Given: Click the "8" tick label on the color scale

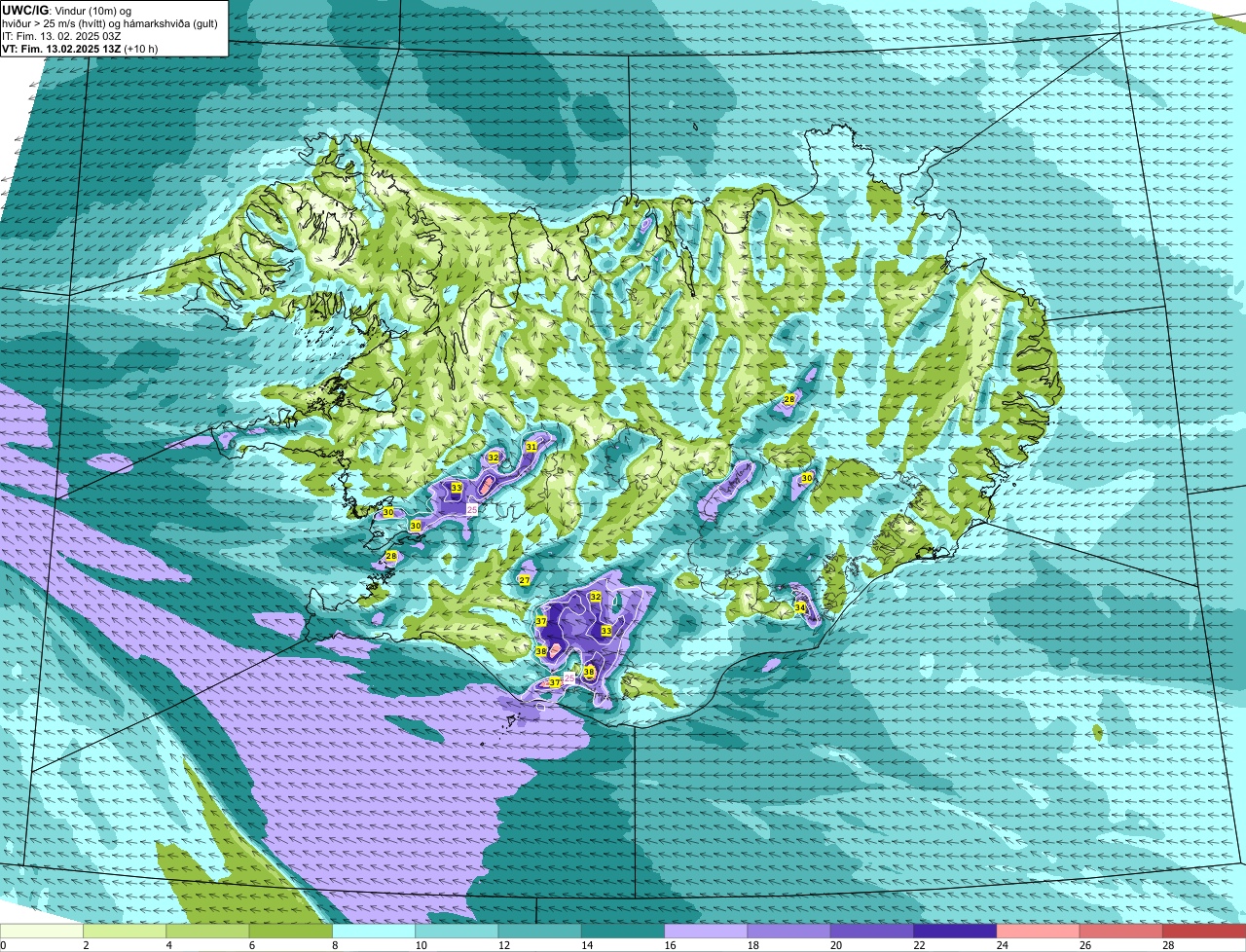Looking at the screenshot, I should [x=335, y=945].
